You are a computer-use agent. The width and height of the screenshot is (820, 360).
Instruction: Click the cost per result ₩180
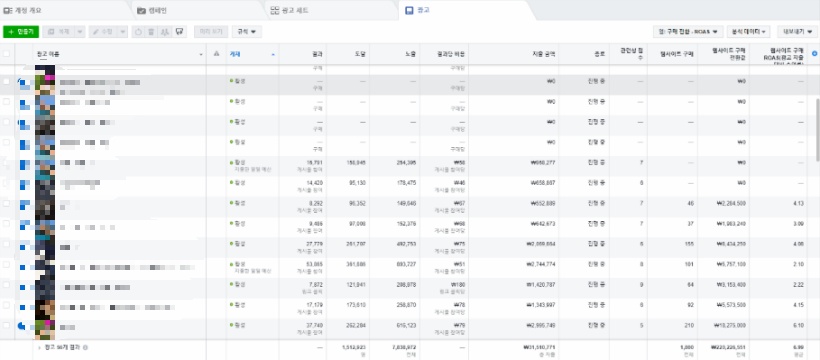[x=459, y=285]
